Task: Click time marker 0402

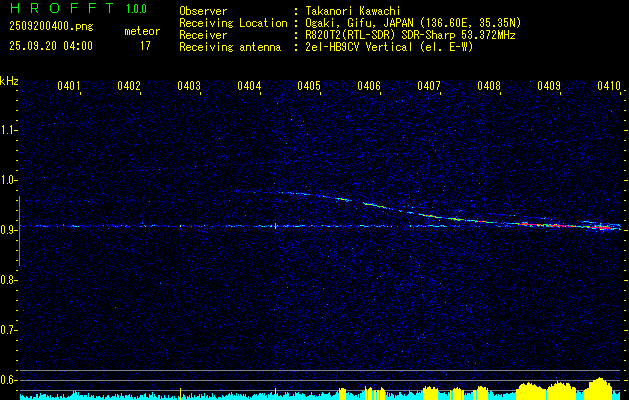Action: click(x=128, y=85)
